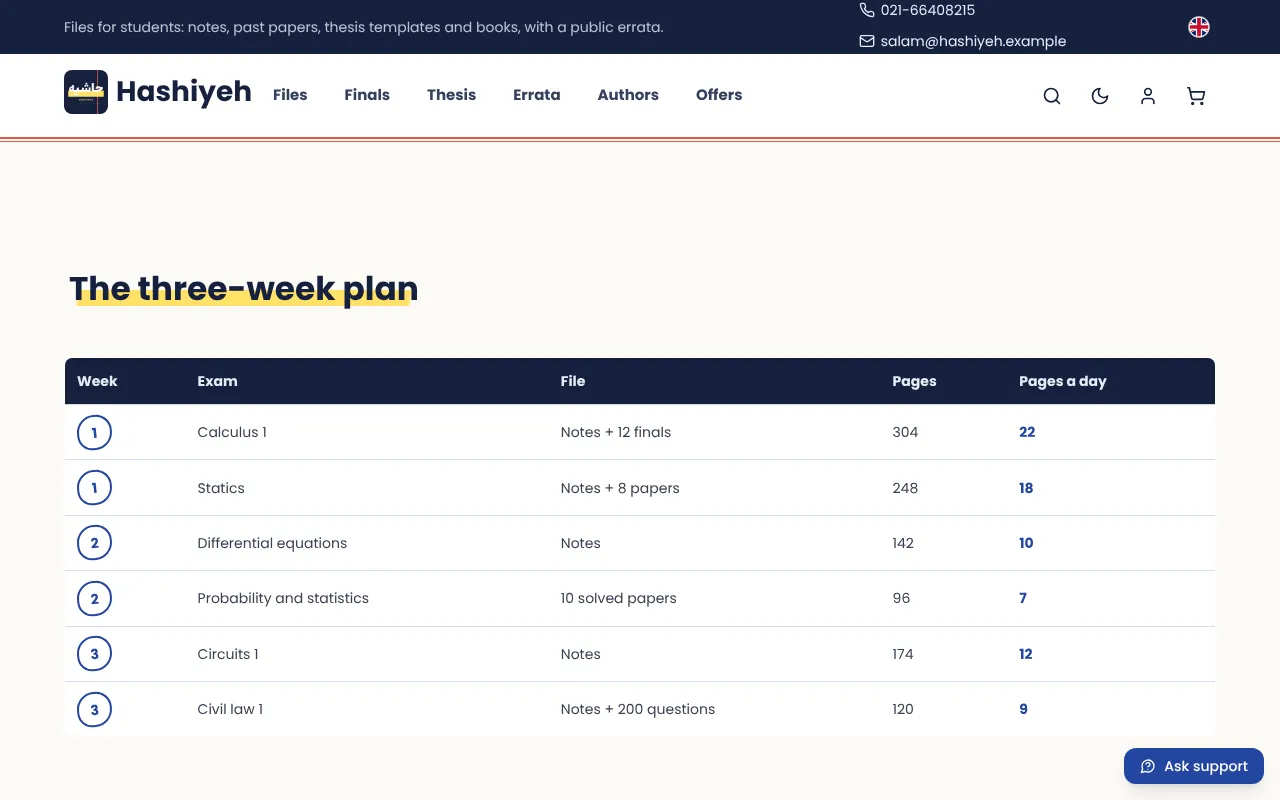Click the Ask support button
Viewport: 1280px width, 800px height.
click(1194, 766)
